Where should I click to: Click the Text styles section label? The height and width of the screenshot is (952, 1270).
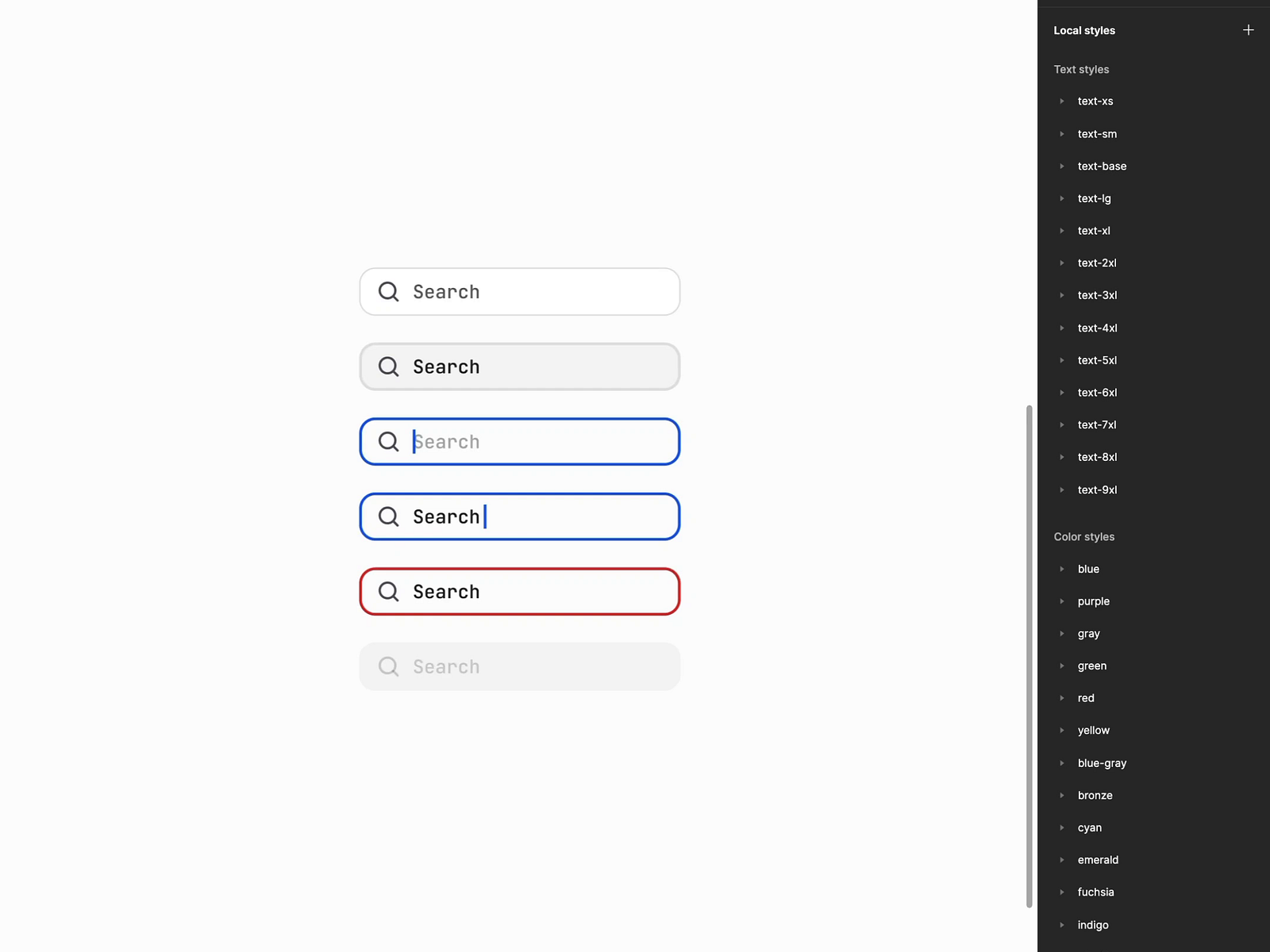point(1081,70)
